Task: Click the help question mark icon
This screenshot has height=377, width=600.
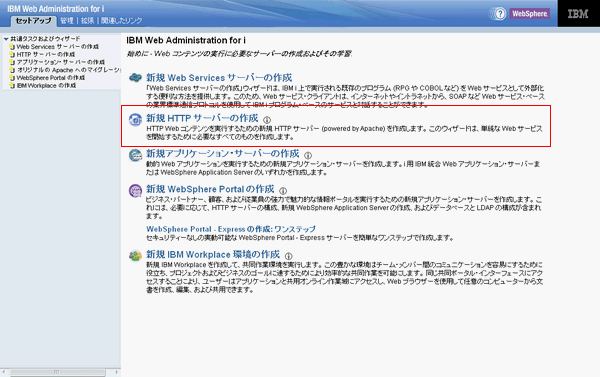Action: [x=499, y=14]
